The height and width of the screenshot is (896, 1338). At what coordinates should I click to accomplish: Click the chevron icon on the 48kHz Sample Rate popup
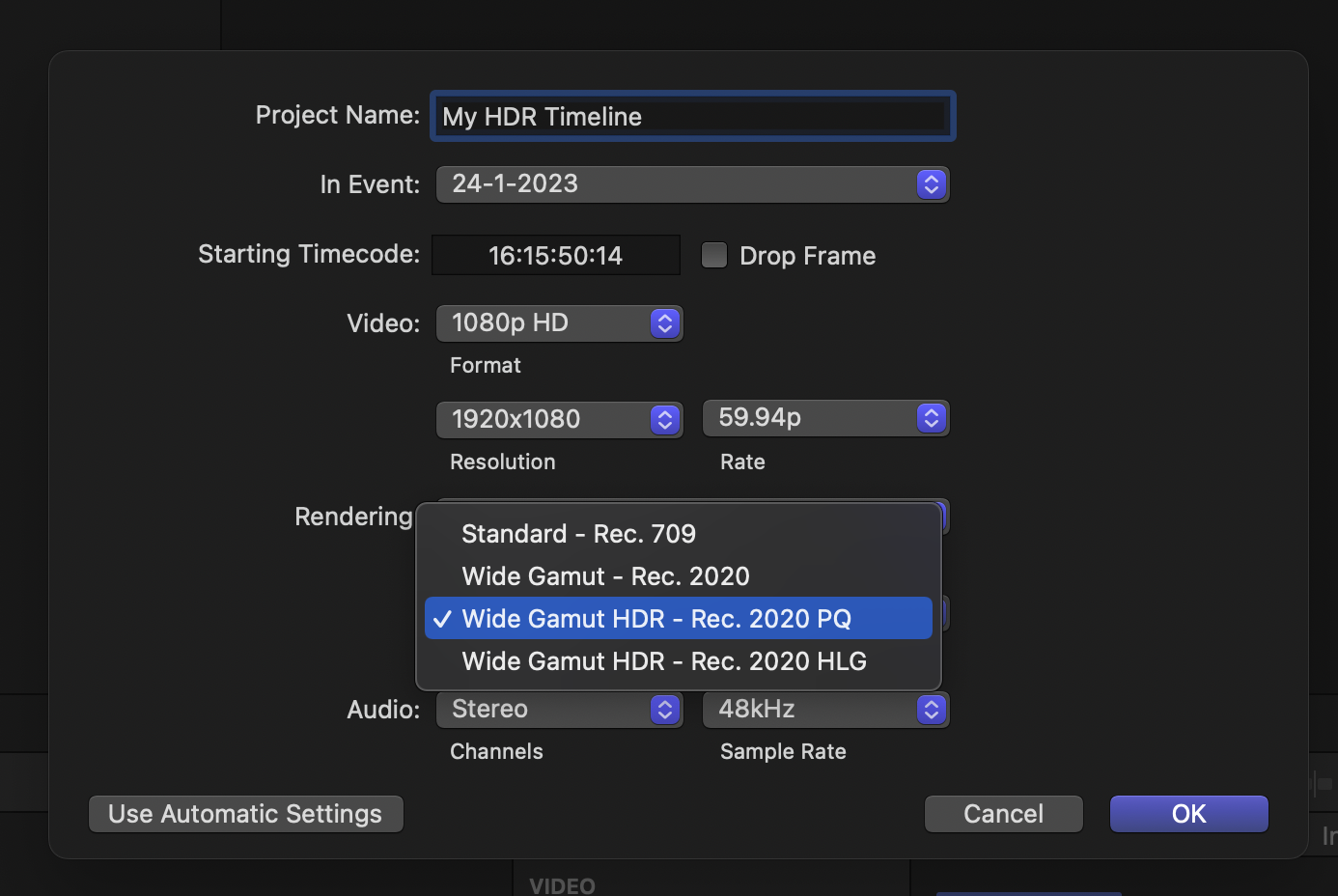click(931, 710)
